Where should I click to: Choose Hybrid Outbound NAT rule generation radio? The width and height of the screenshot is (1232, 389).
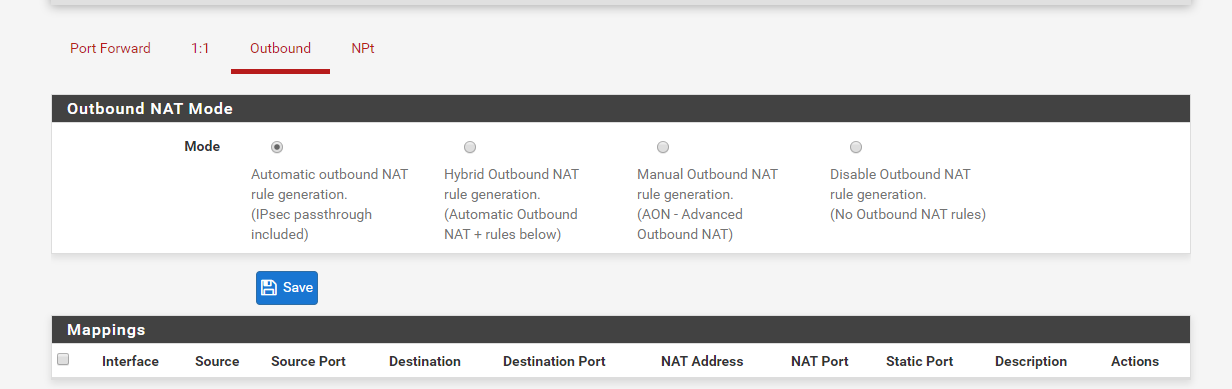[x=470, y=147]
